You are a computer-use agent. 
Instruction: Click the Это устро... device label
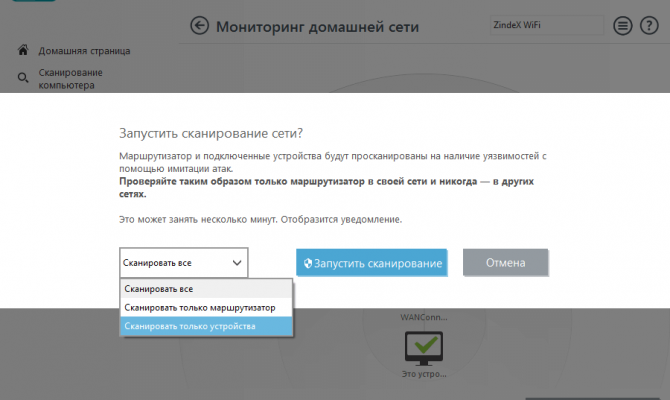point(424,374)
